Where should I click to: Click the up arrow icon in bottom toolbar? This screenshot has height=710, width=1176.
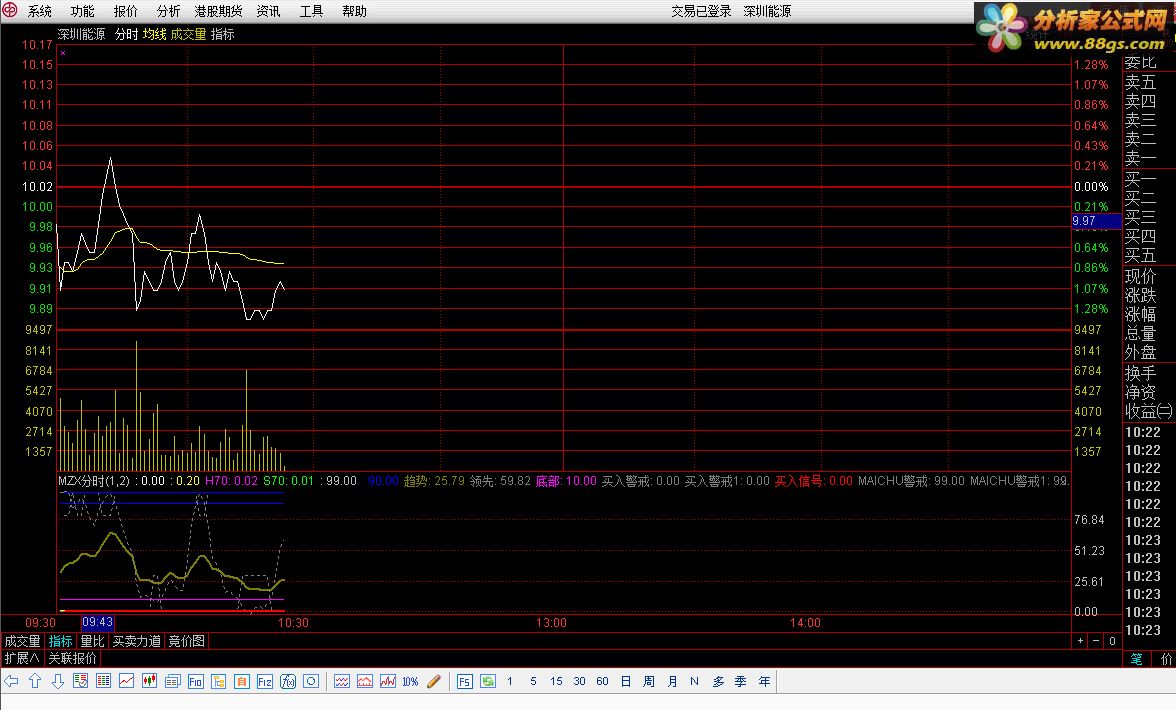pyautogui.click(x=34, y=681)
